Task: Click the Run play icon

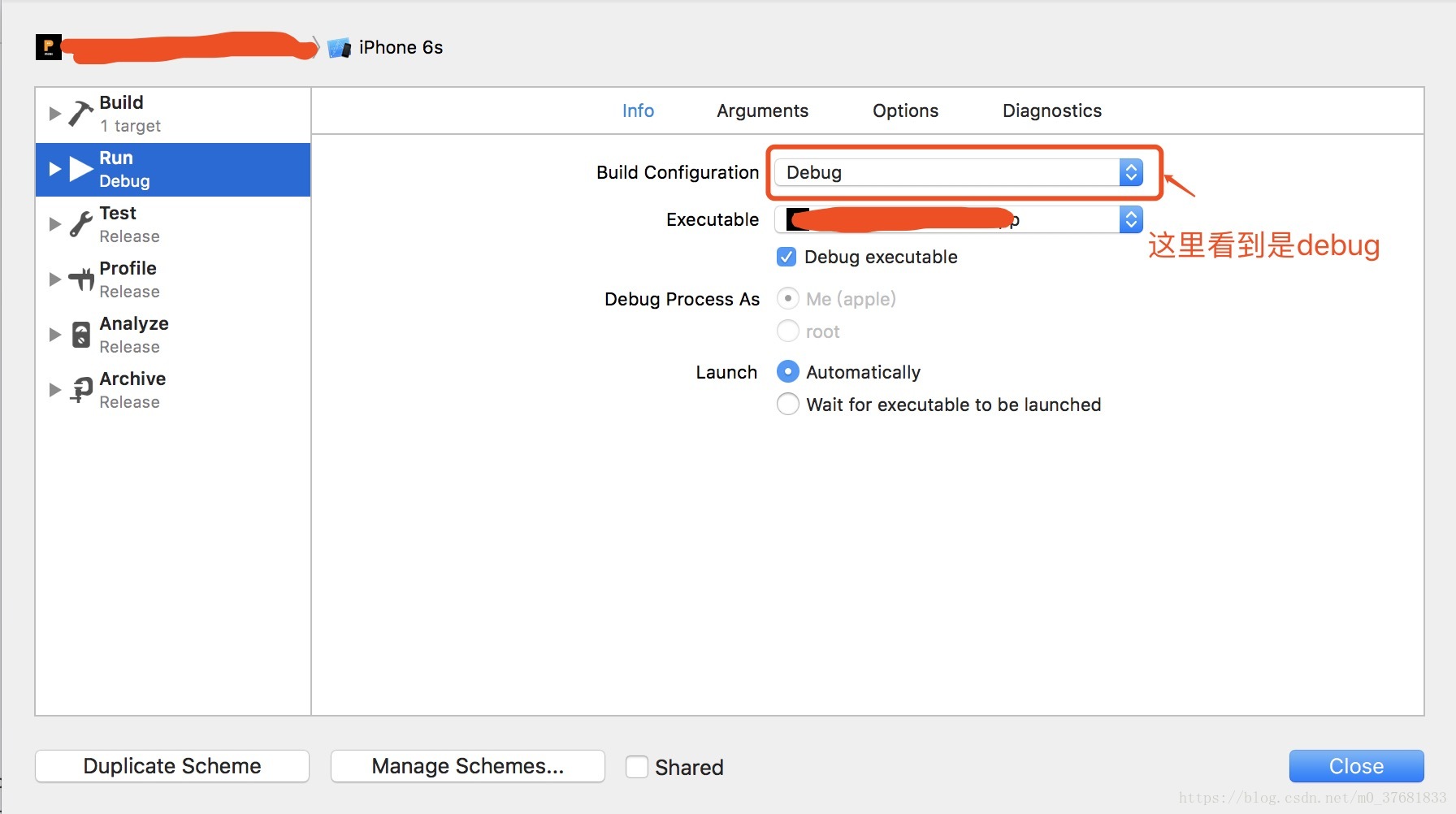Action: (81, 169)
